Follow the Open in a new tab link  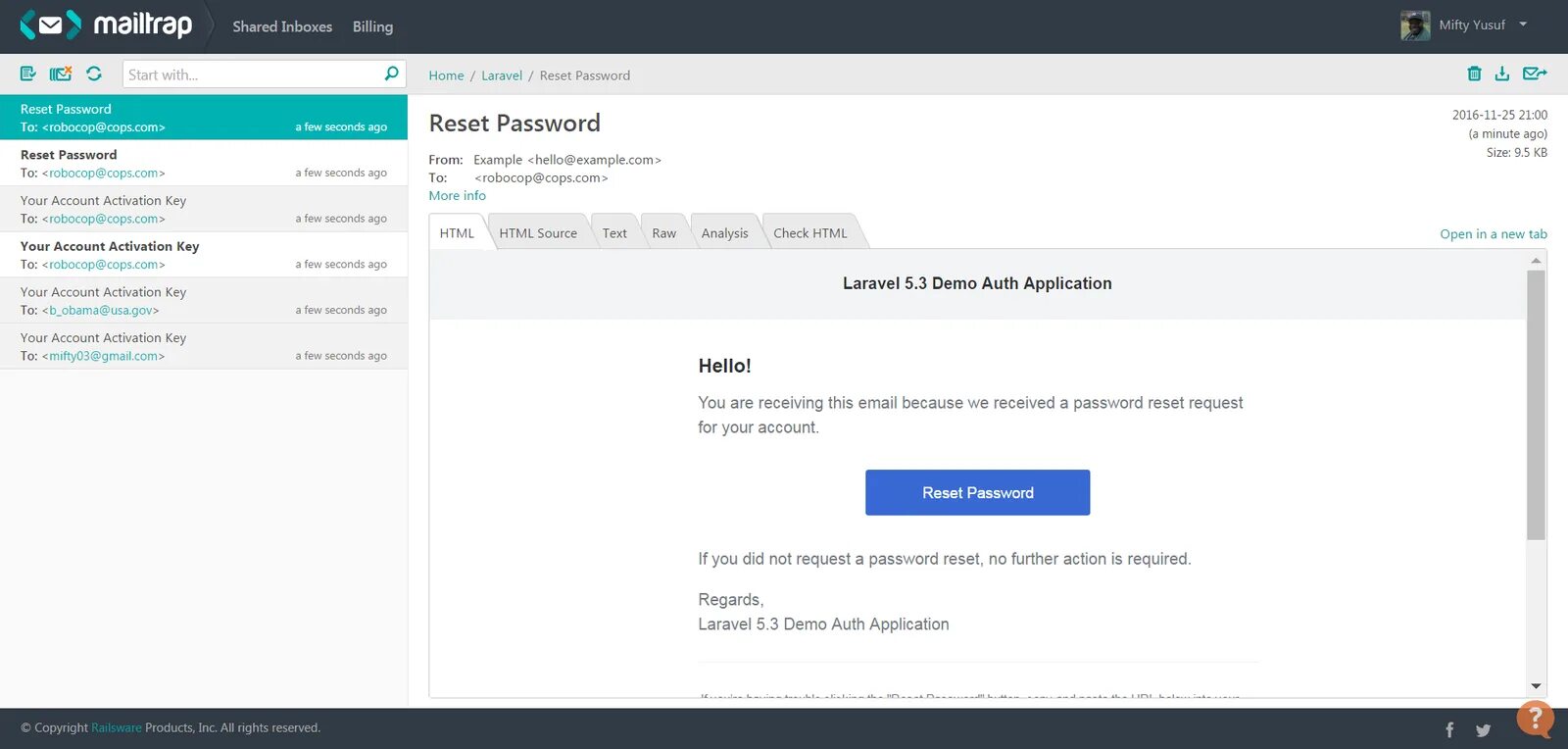coord(1493,234)
